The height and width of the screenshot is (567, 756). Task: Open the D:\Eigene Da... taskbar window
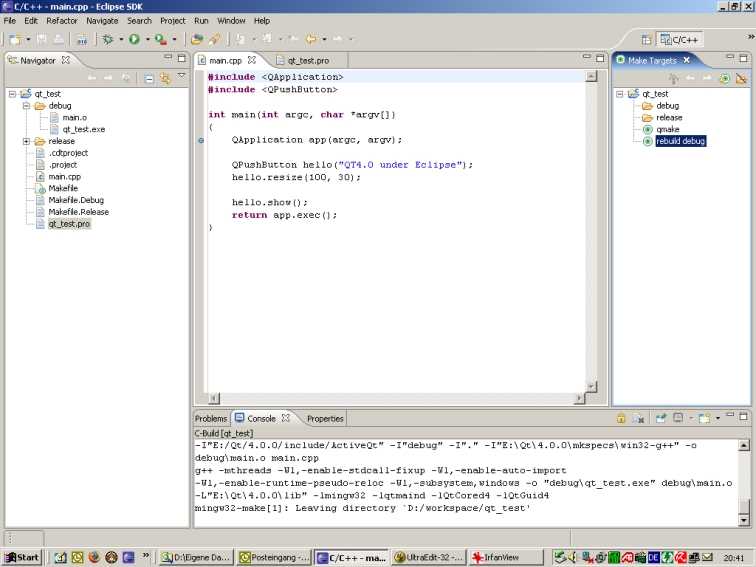(x=197, y=557)
